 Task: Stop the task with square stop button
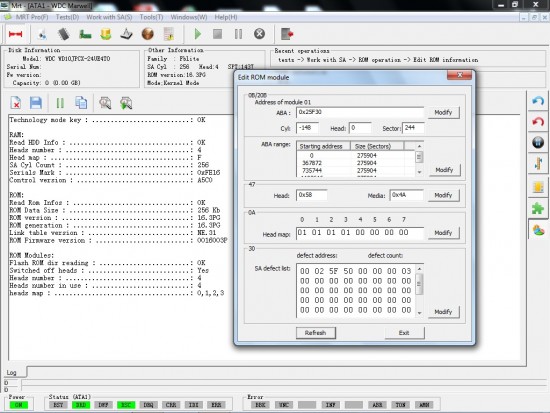pyautogui.click(x=217, y=34)
